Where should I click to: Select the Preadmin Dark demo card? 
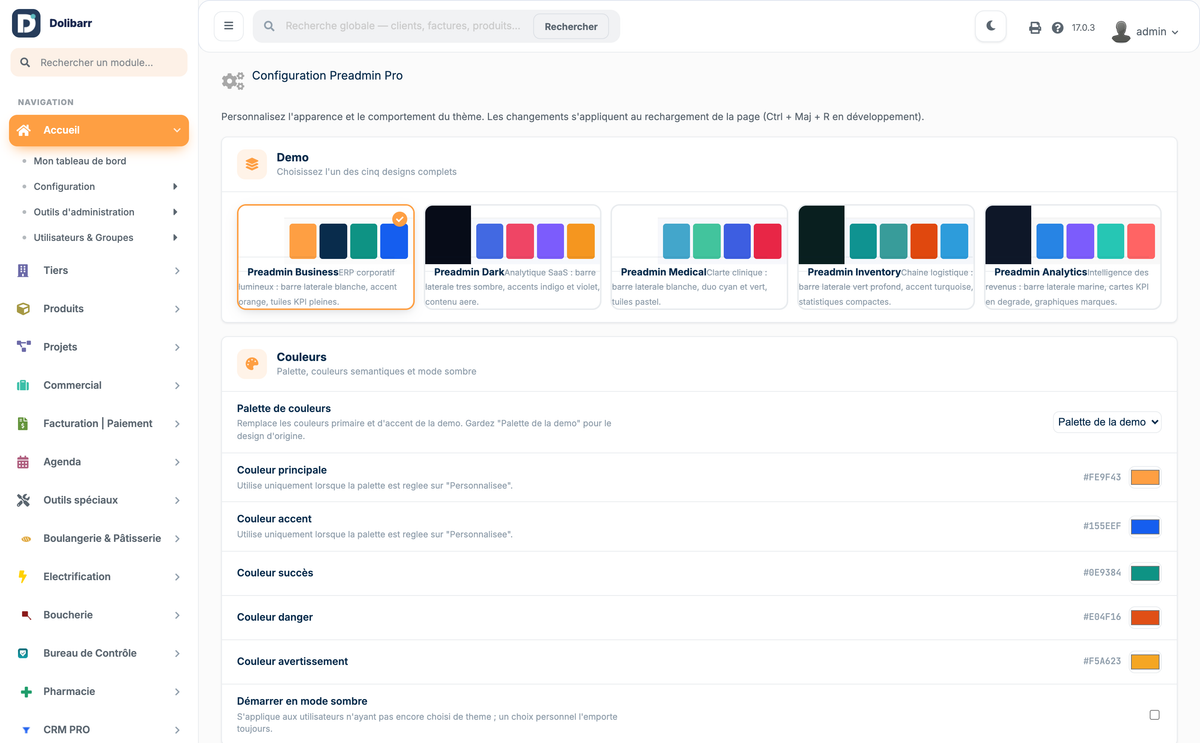pos(513,257)
